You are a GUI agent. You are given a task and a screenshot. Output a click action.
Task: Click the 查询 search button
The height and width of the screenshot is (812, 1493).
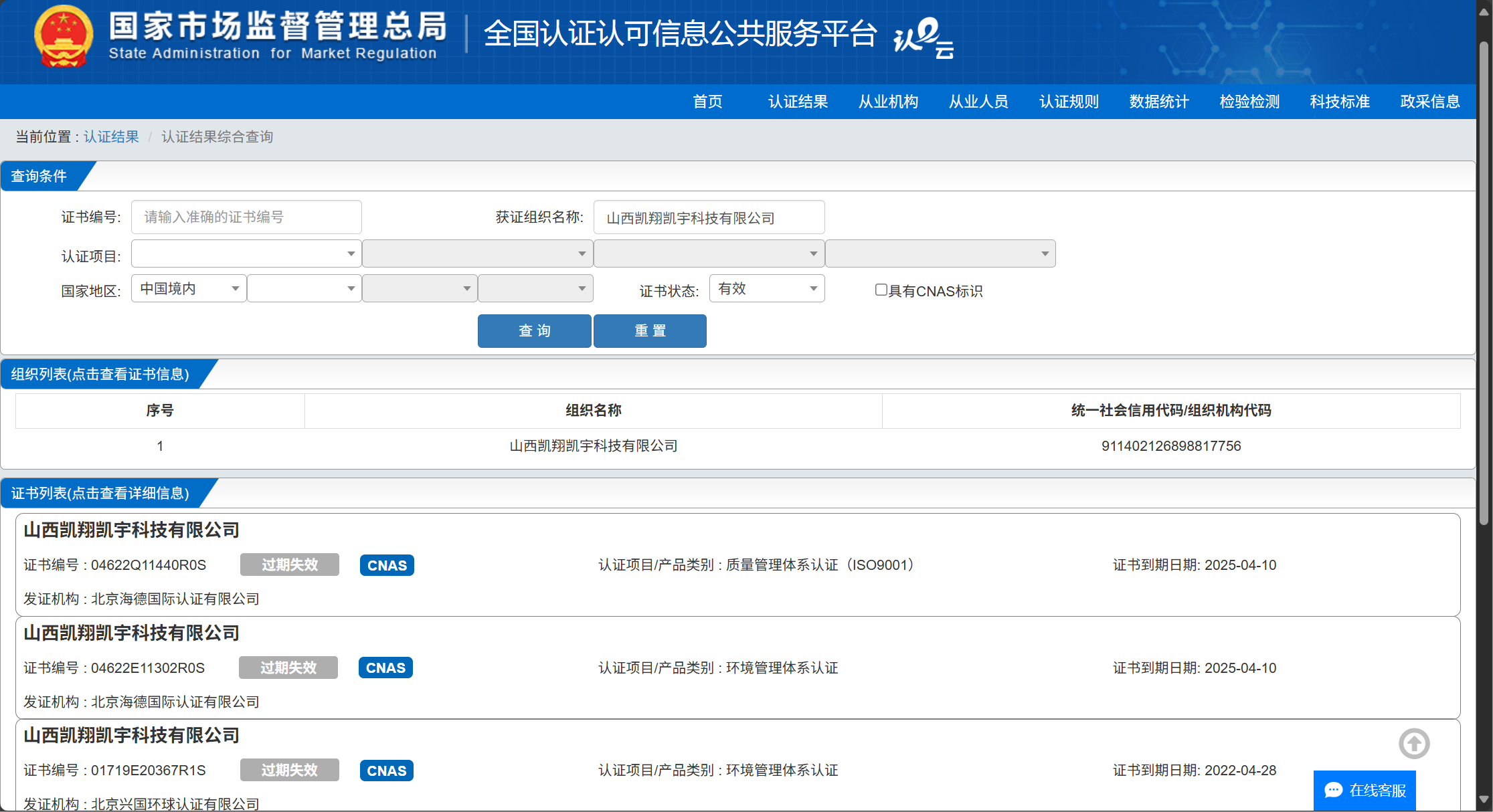pos(535,331)
